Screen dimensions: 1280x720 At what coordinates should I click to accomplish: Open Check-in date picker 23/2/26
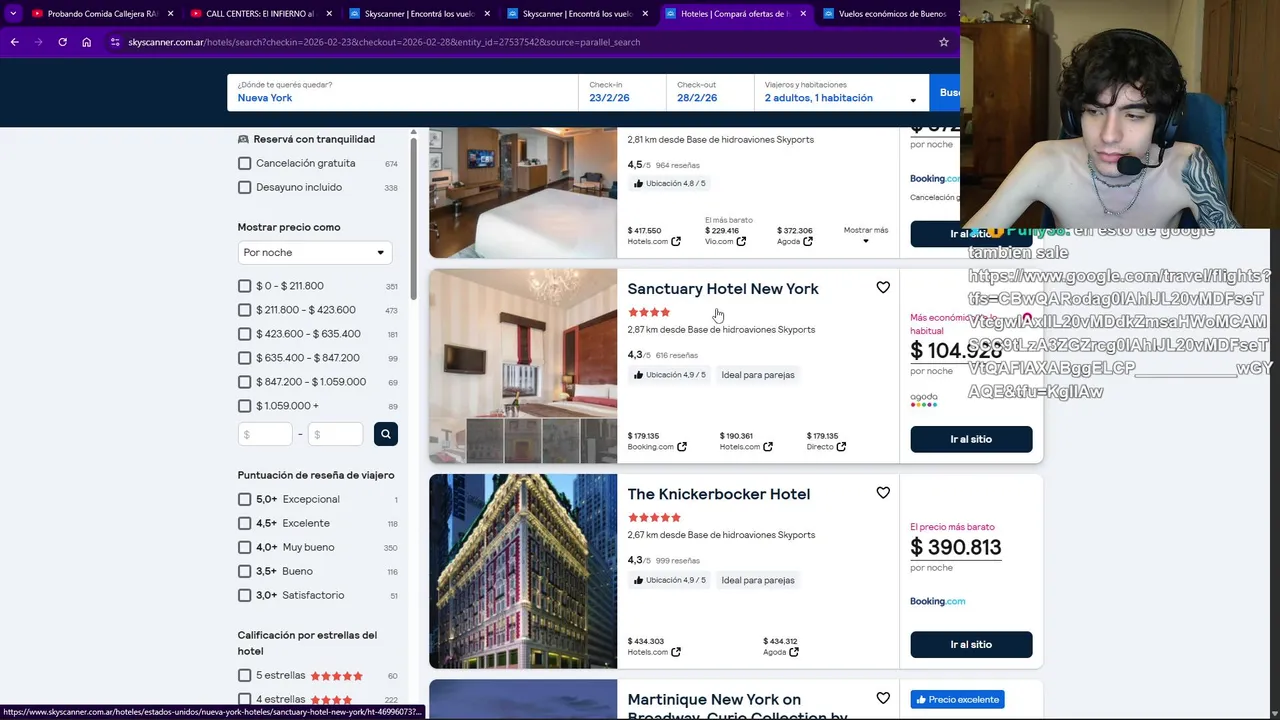click(x=622, y=92)
